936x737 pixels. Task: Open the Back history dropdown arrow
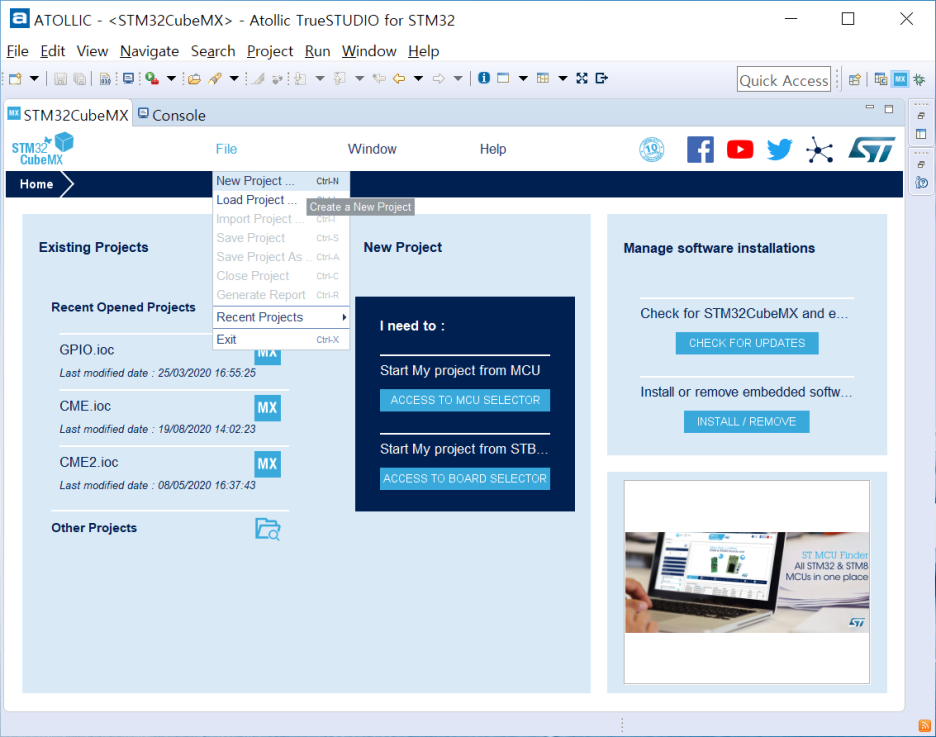[418, 78]
